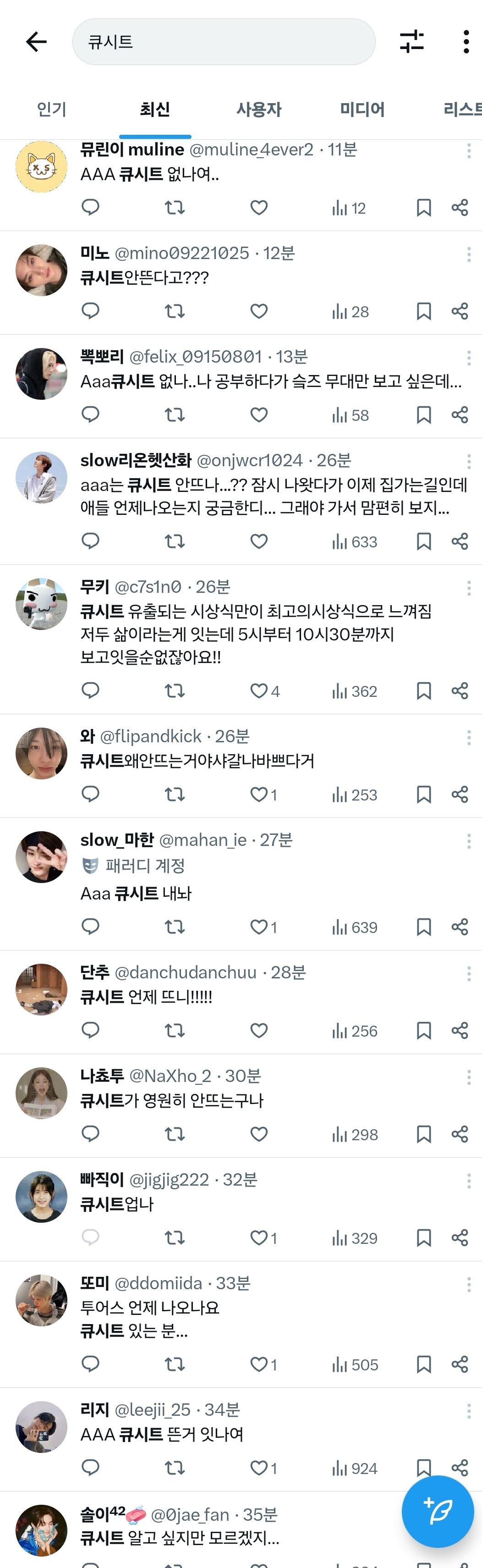
Task: Open 리지's username link
Action: [94, 1410]
